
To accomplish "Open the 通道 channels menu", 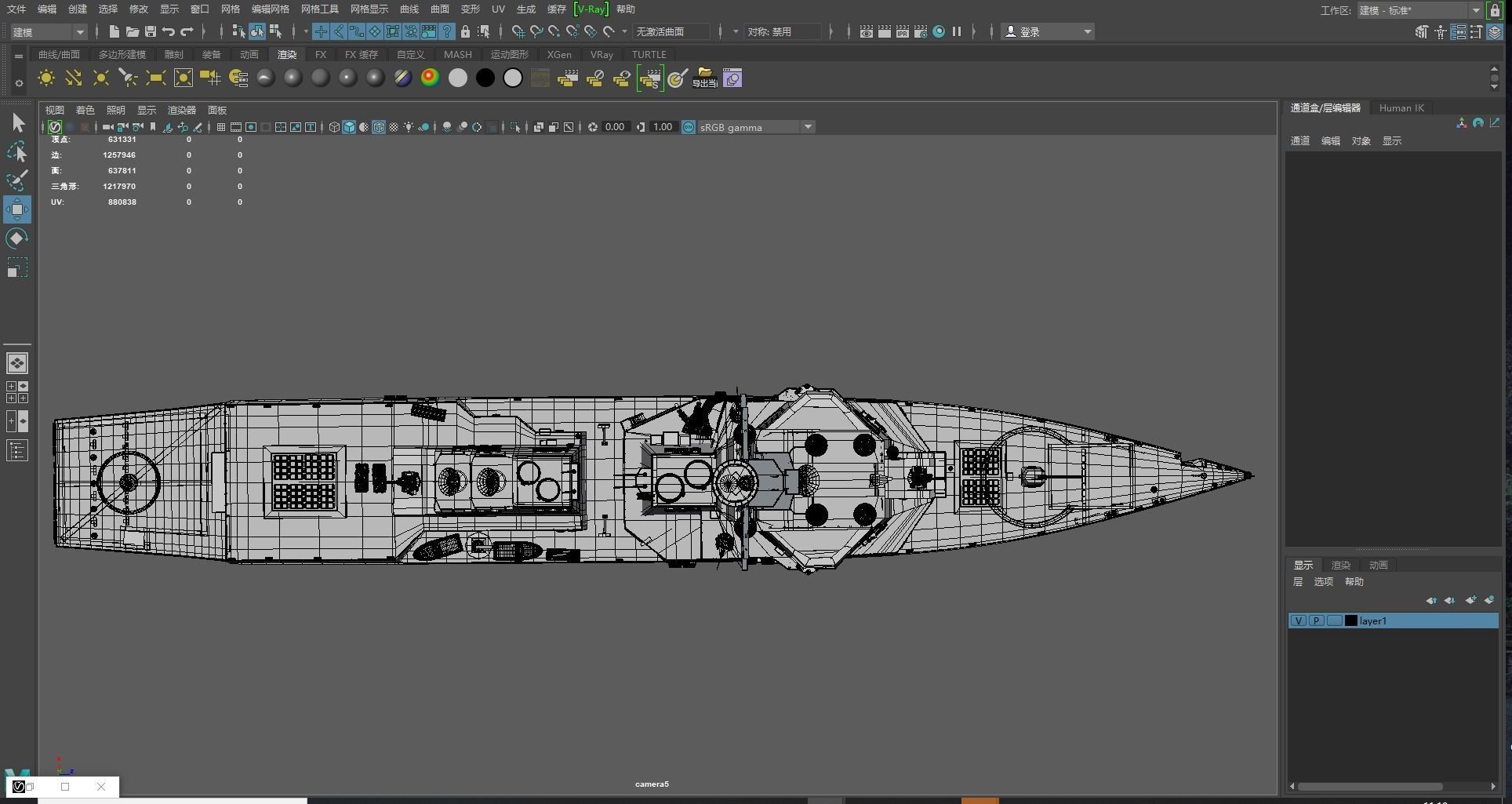I will coord(1300,141).
